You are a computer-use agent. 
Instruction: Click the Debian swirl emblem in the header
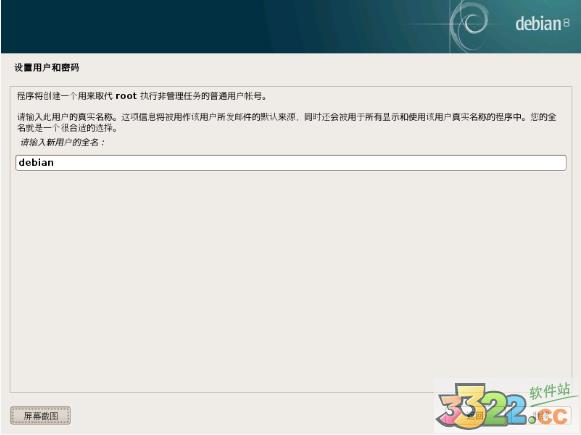468,24
